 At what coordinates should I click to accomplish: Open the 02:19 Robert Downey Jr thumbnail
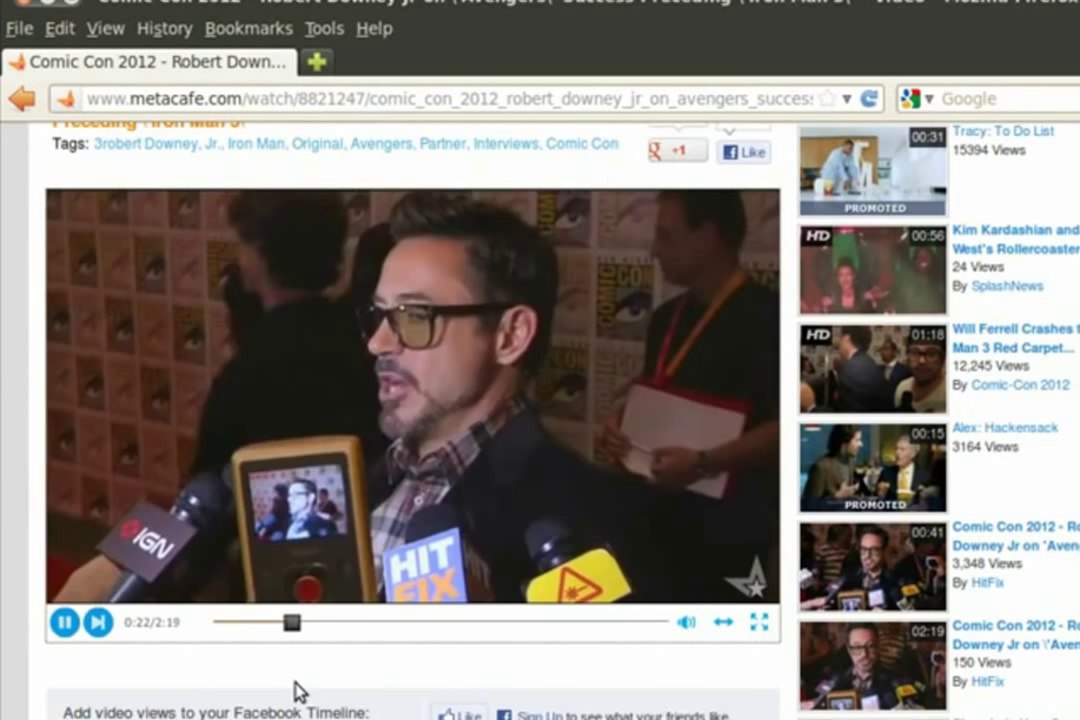(x=873, y=666)
